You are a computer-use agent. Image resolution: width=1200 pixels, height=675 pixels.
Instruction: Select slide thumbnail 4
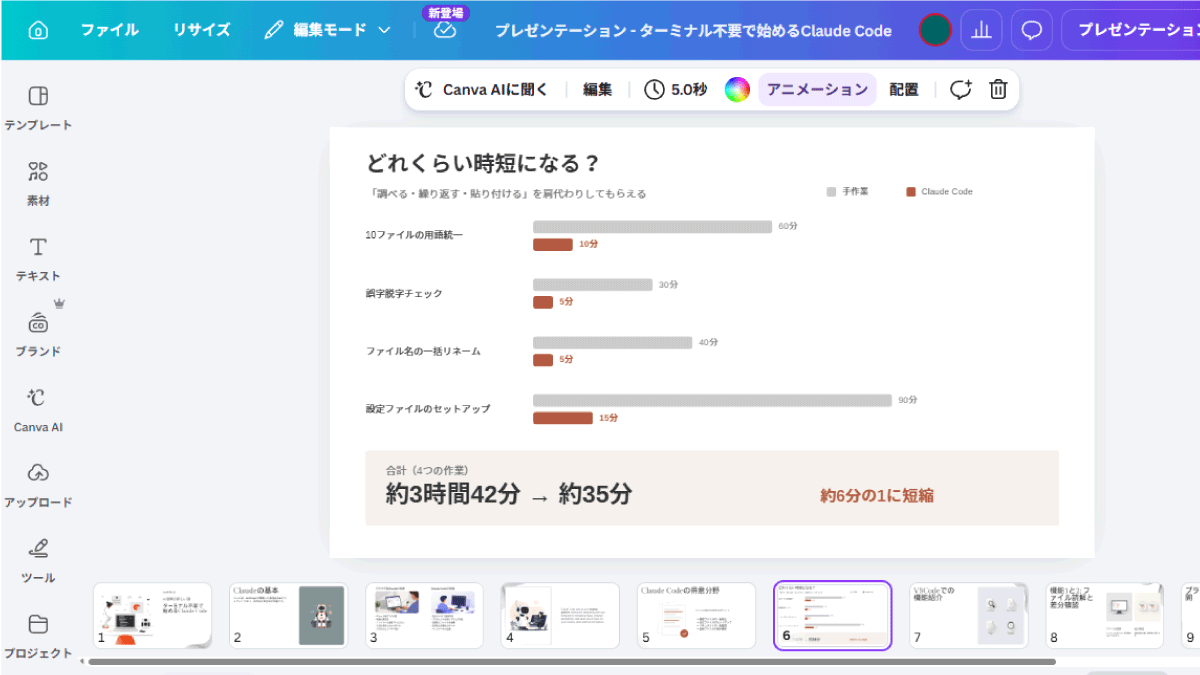click(x=560, y=616)
